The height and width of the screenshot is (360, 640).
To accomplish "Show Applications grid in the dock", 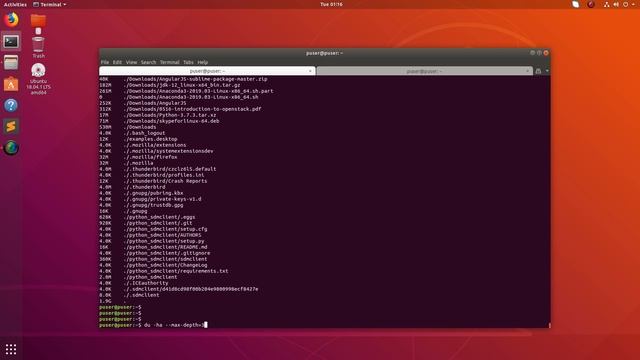I will tap(11, 349).
